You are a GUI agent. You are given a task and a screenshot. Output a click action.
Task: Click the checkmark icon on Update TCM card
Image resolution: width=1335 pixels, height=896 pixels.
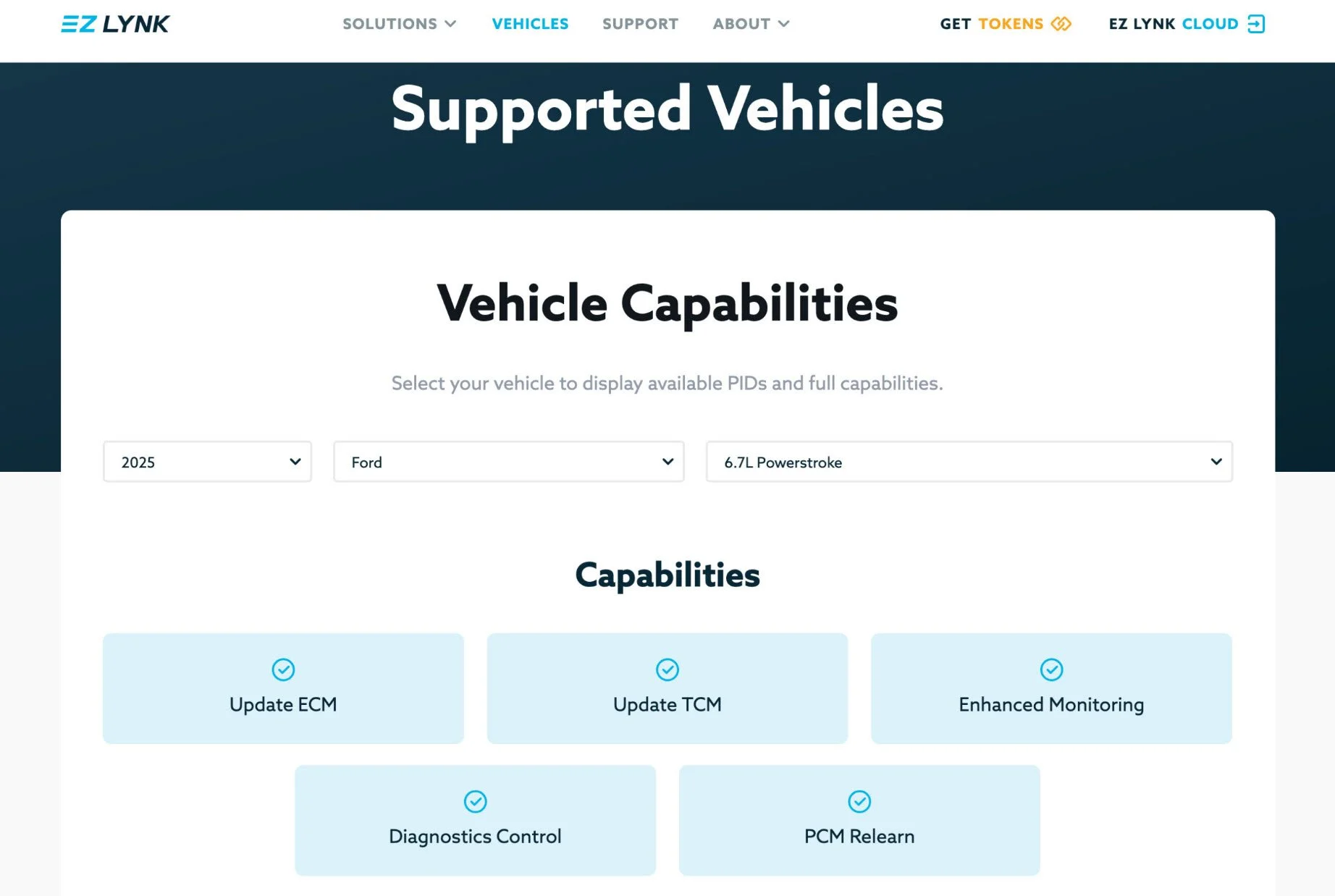(x=667, y=669)
